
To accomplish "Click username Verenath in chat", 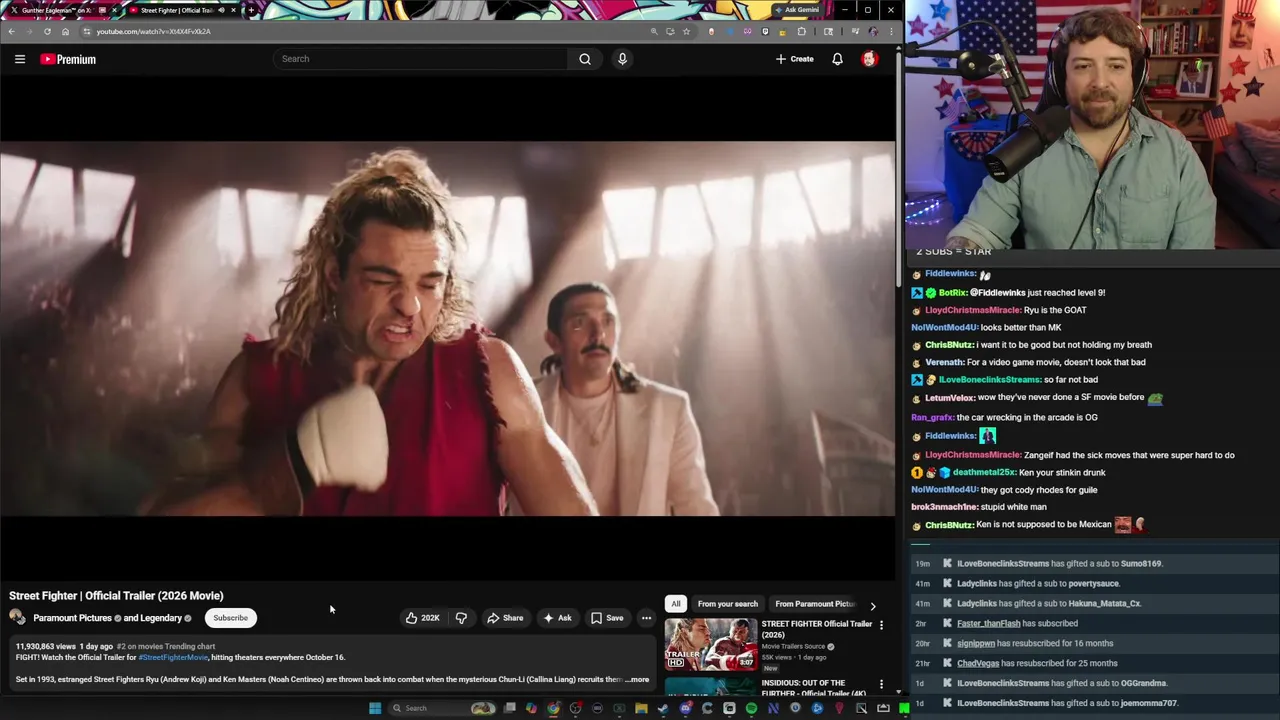I will click(944, 362).
